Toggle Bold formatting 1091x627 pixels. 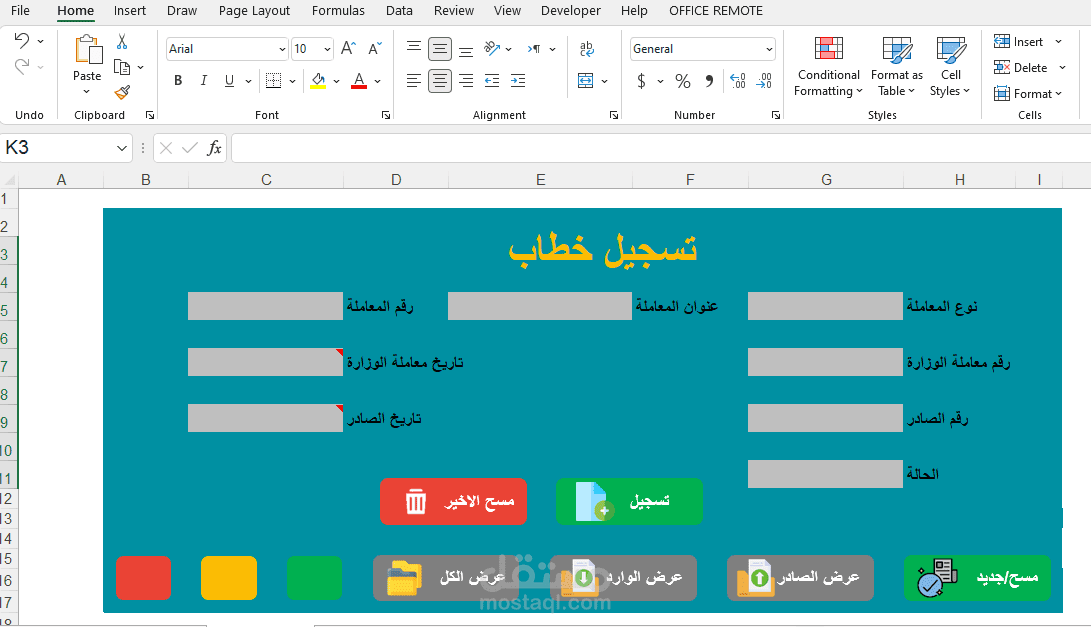178,81
